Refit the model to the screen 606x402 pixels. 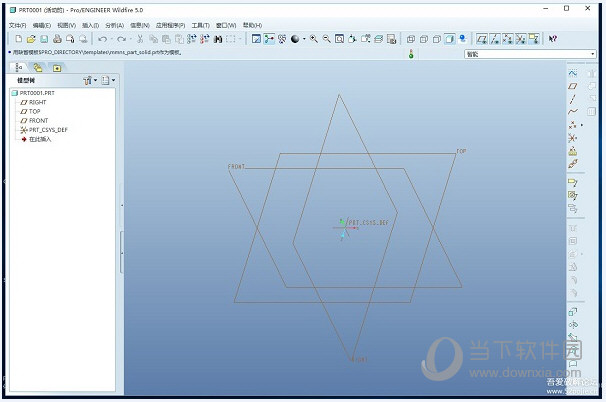pyautogui.click(x=339, y=39)
